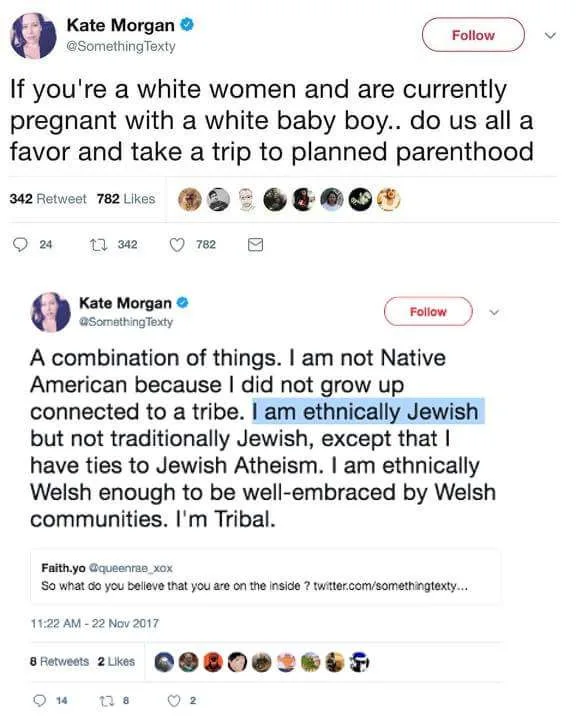
Task: Open direct message envelope icon on first tweet
Action: 256,245
